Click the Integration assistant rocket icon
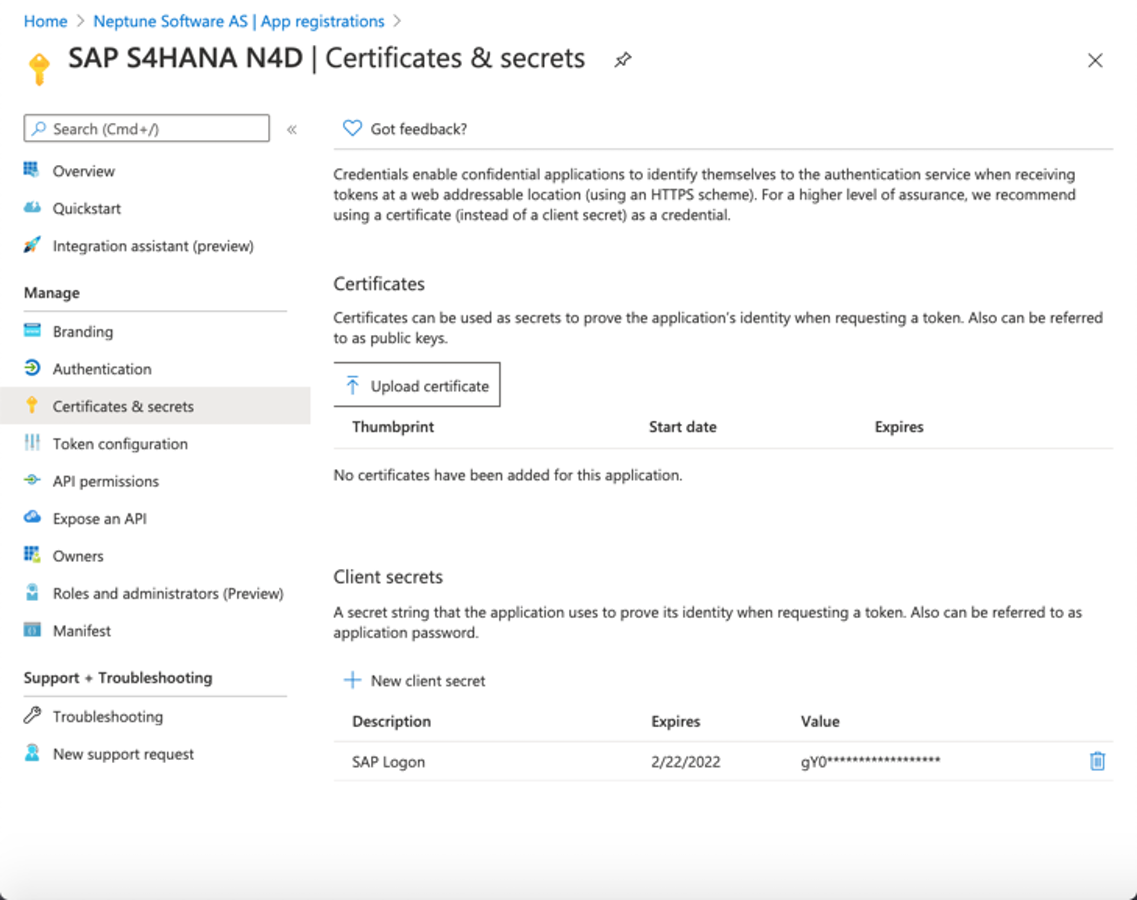Screen dimensions: 1137x900 pos(32,246)
